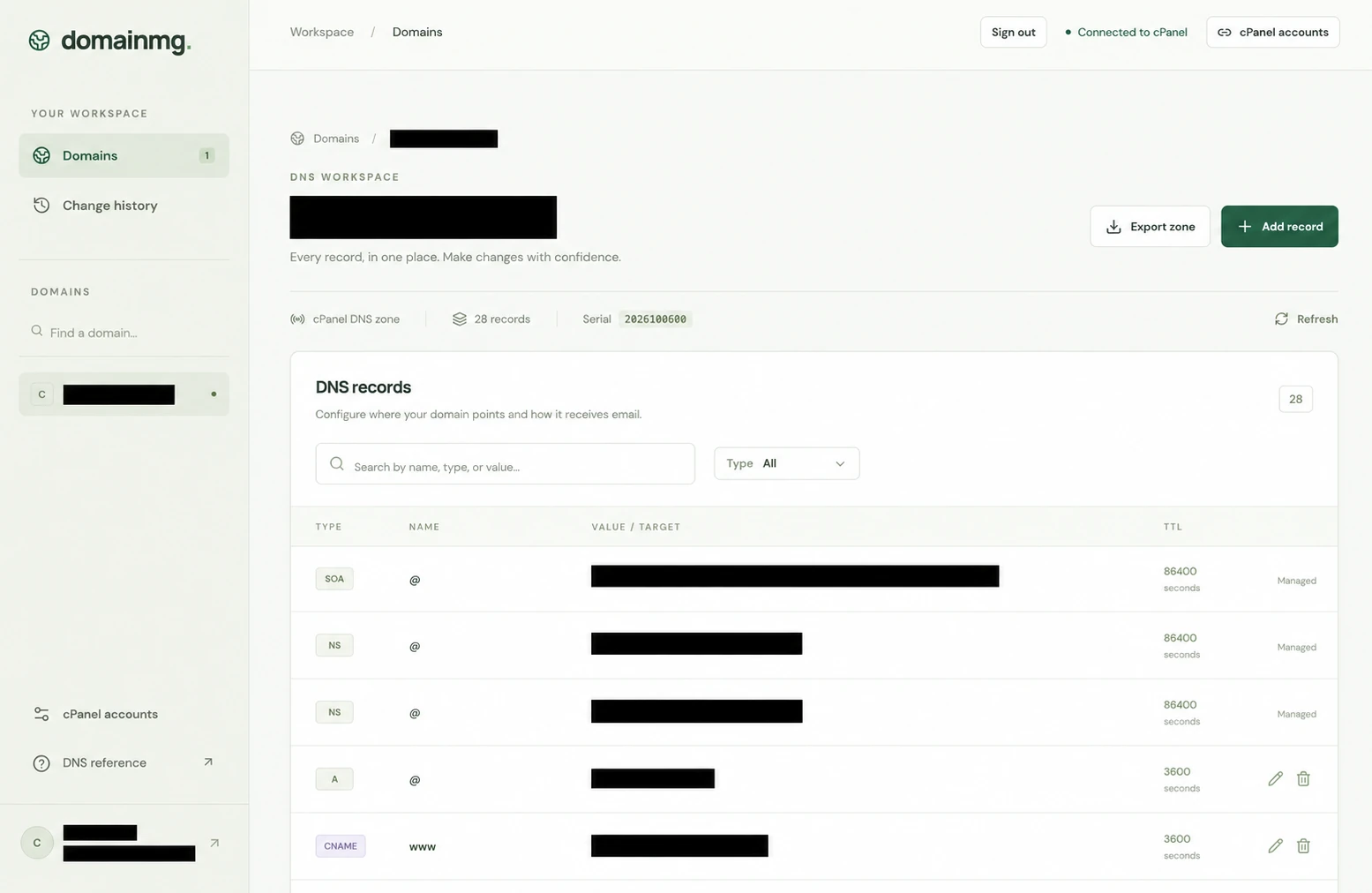Click the Refresh circular arrows icon
The width and height of the screenshot is (1372, 893).
(1281, 319)
